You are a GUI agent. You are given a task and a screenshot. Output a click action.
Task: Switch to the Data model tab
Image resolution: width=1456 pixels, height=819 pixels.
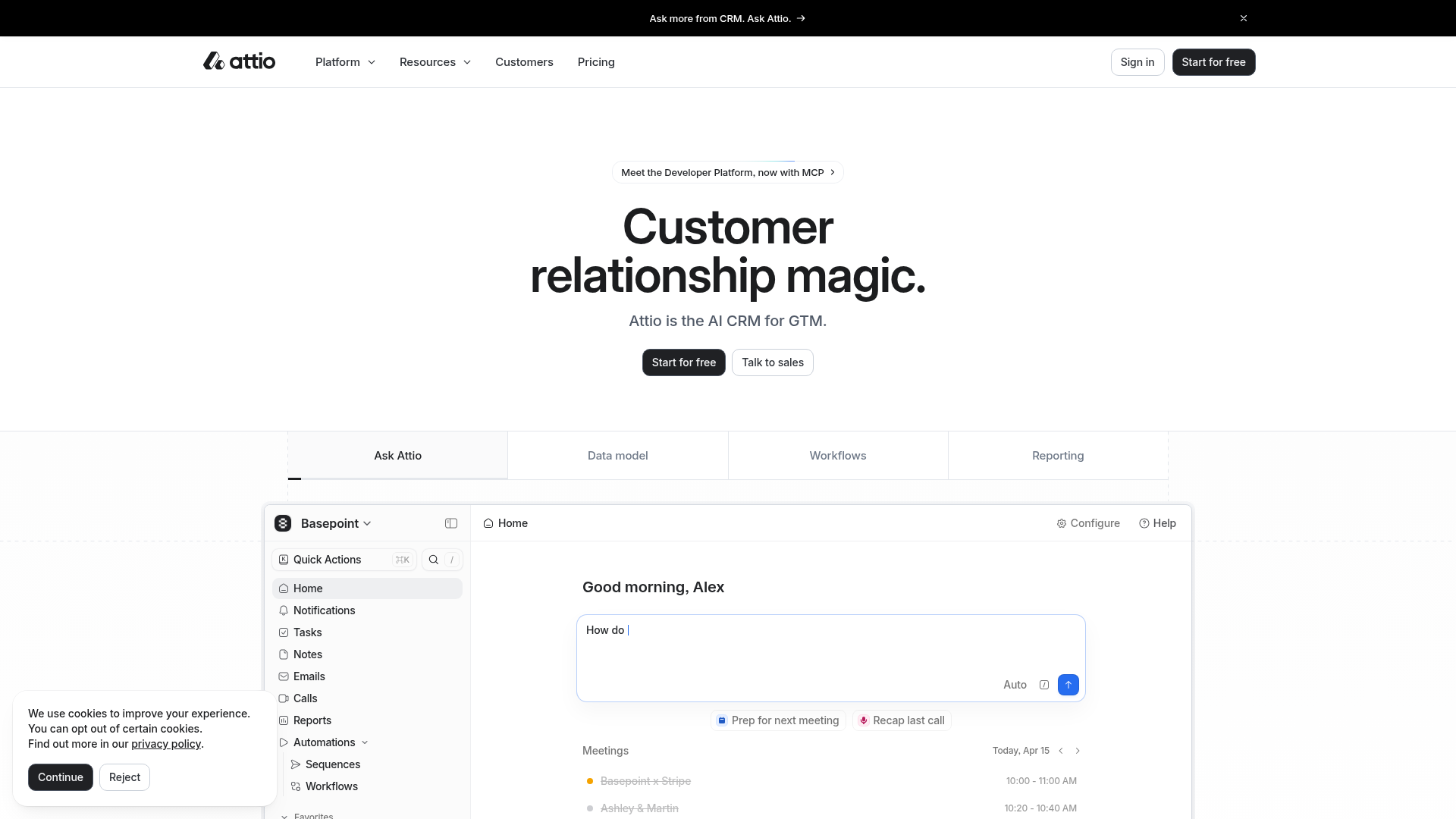coord(617,455)
